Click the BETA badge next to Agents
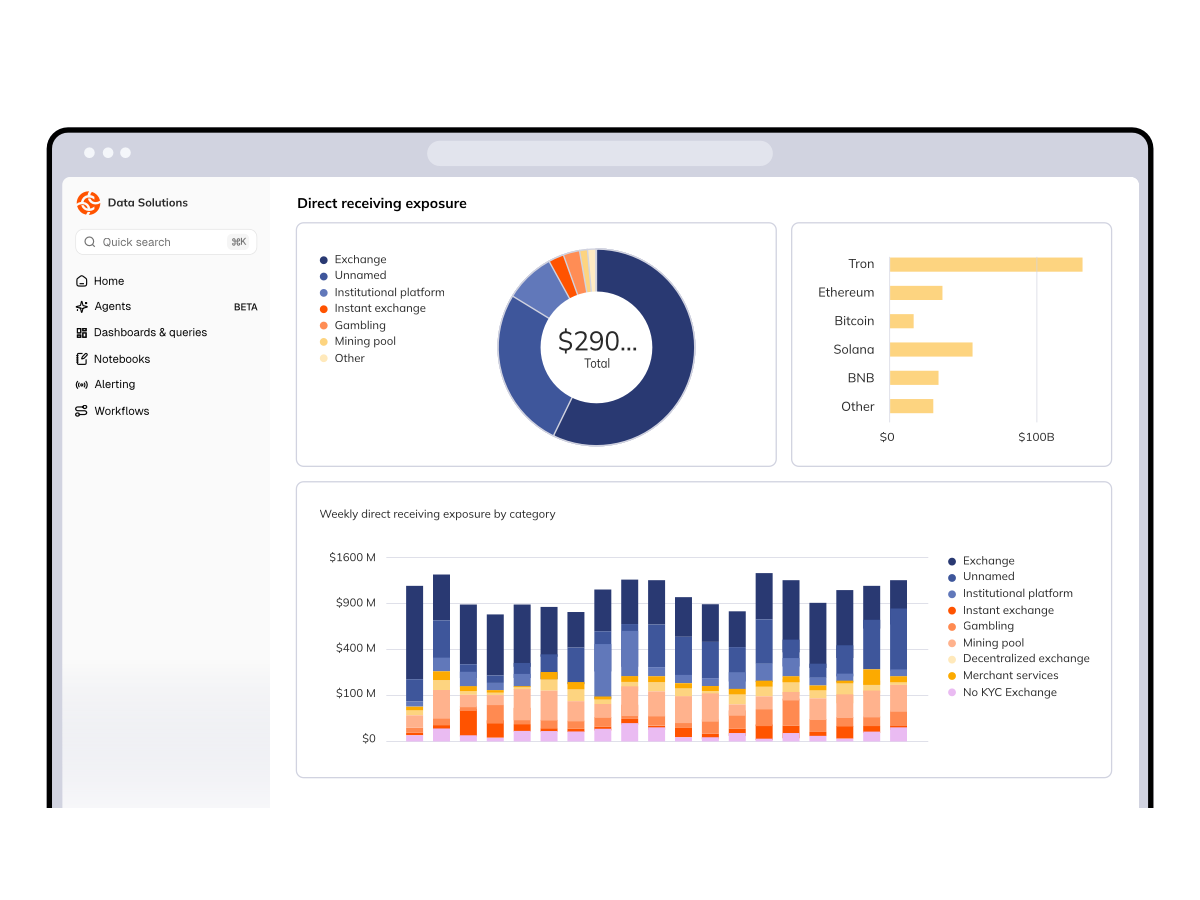The height and width of the screenshot is (900, 1200). [246, 307]
